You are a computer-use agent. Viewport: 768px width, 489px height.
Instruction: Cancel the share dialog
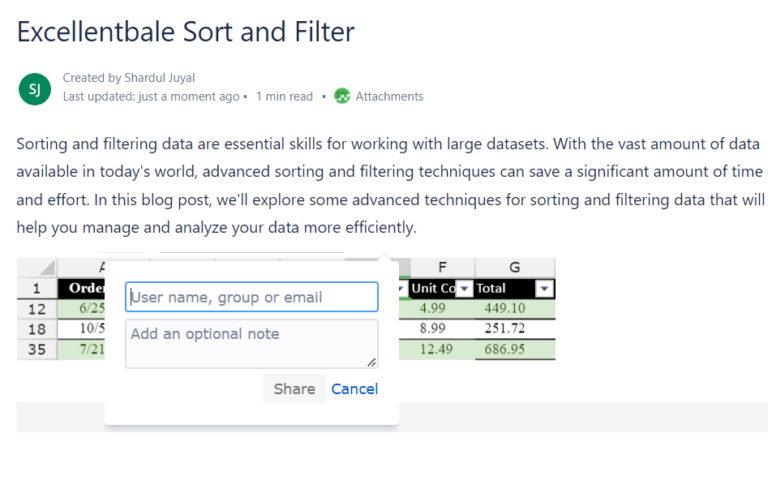[x=354, y=389]
